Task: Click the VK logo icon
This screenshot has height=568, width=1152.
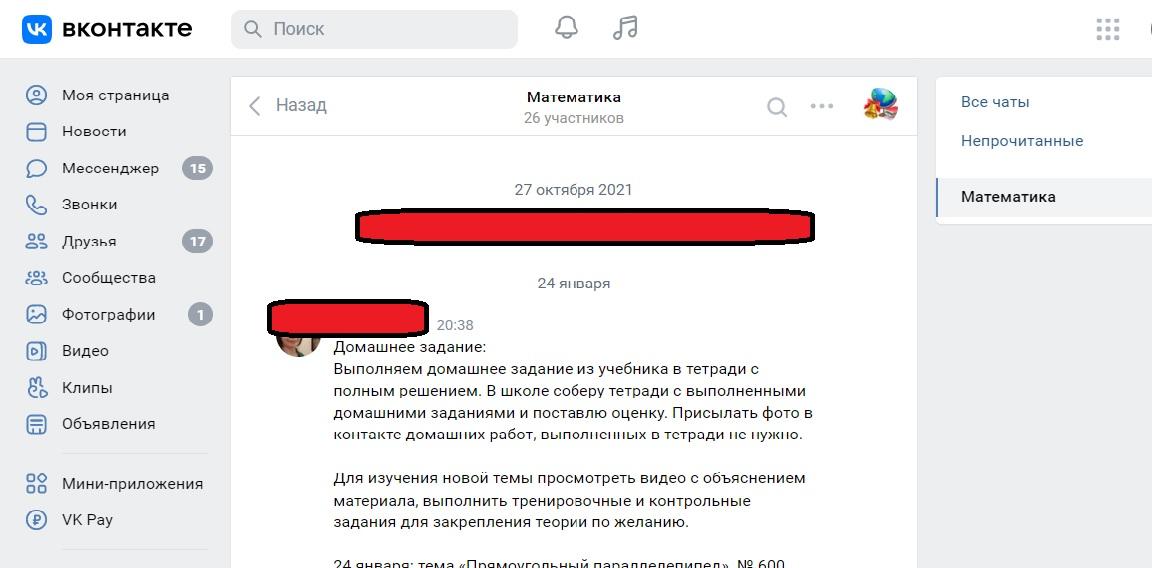Action: pos(37,29)
